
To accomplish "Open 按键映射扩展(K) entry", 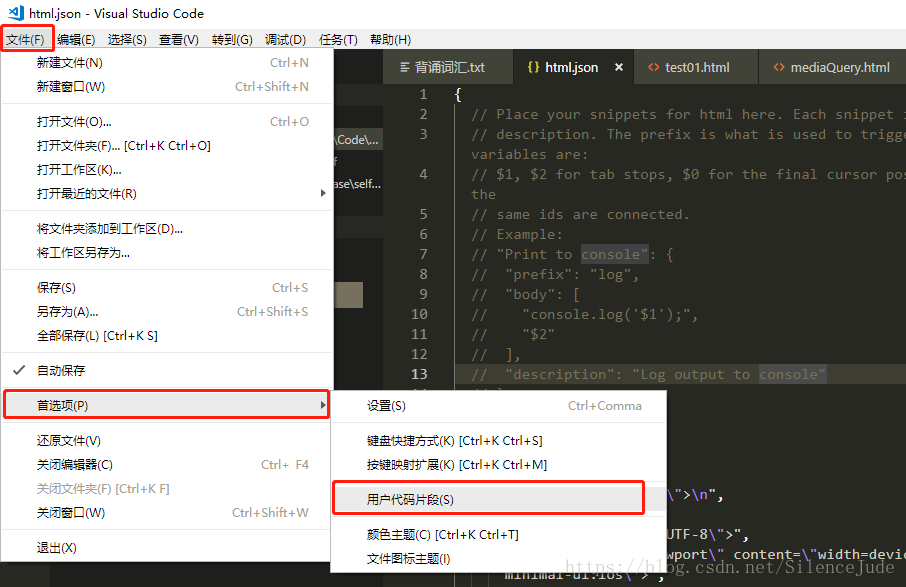I will [x=499, y=465].
